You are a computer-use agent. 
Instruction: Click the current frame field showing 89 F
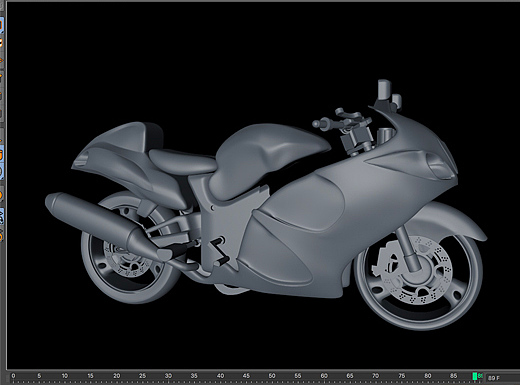[x=503, y=378]
